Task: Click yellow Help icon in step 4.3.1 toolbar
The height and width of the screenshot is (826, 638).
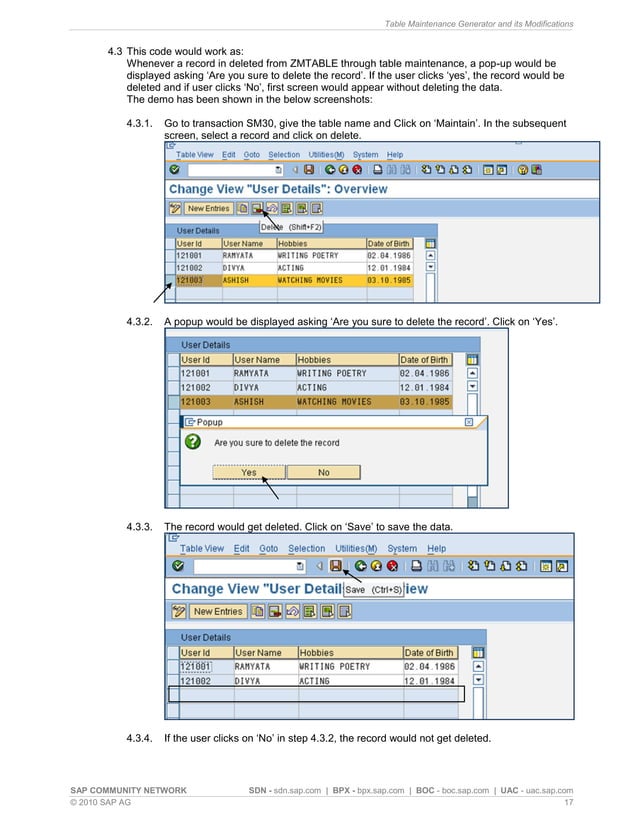Action: [523, 170]
